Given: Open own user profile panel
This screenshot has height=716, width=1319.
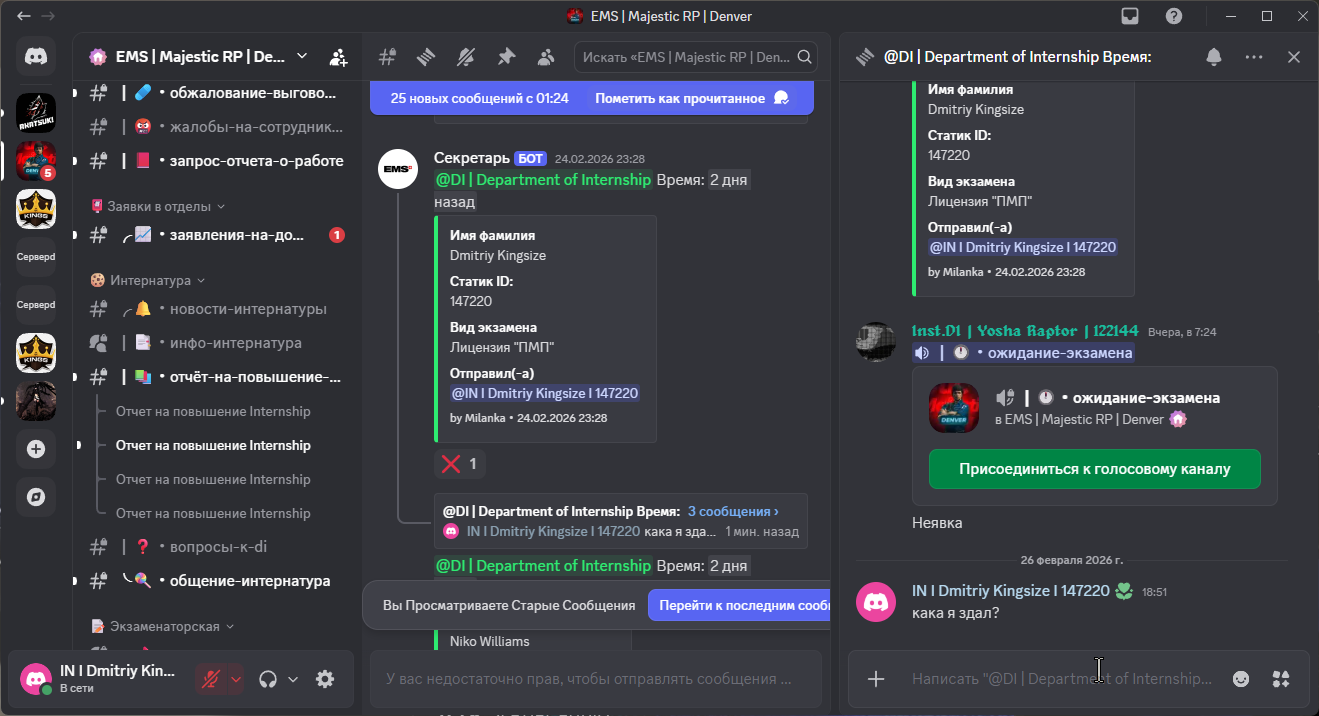Looking at the screenshot, I should tap(100, 679).
